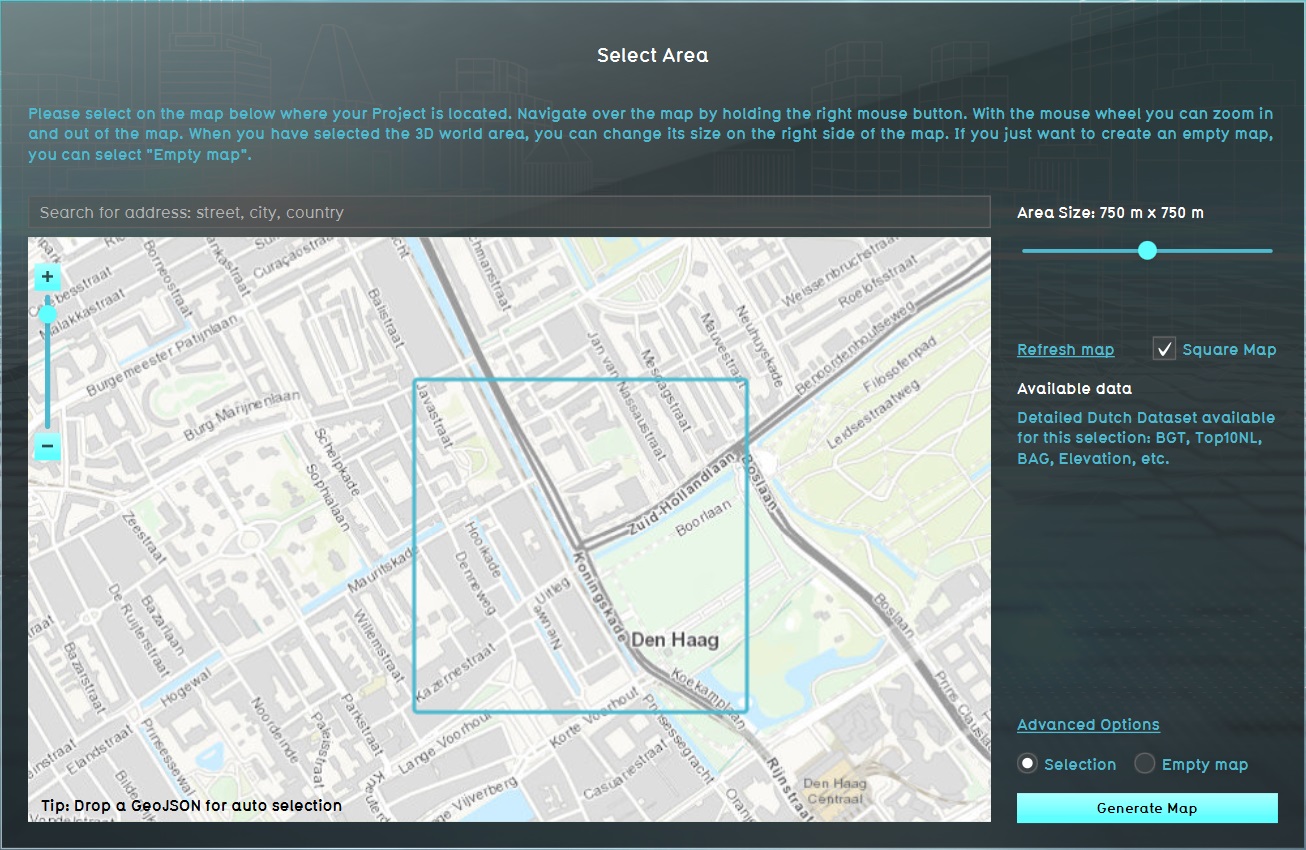Image resolution: width=1306 pixels, height=850 pixels.
Task: Click the Generate Map button
Action: [x=1147, y=808]
